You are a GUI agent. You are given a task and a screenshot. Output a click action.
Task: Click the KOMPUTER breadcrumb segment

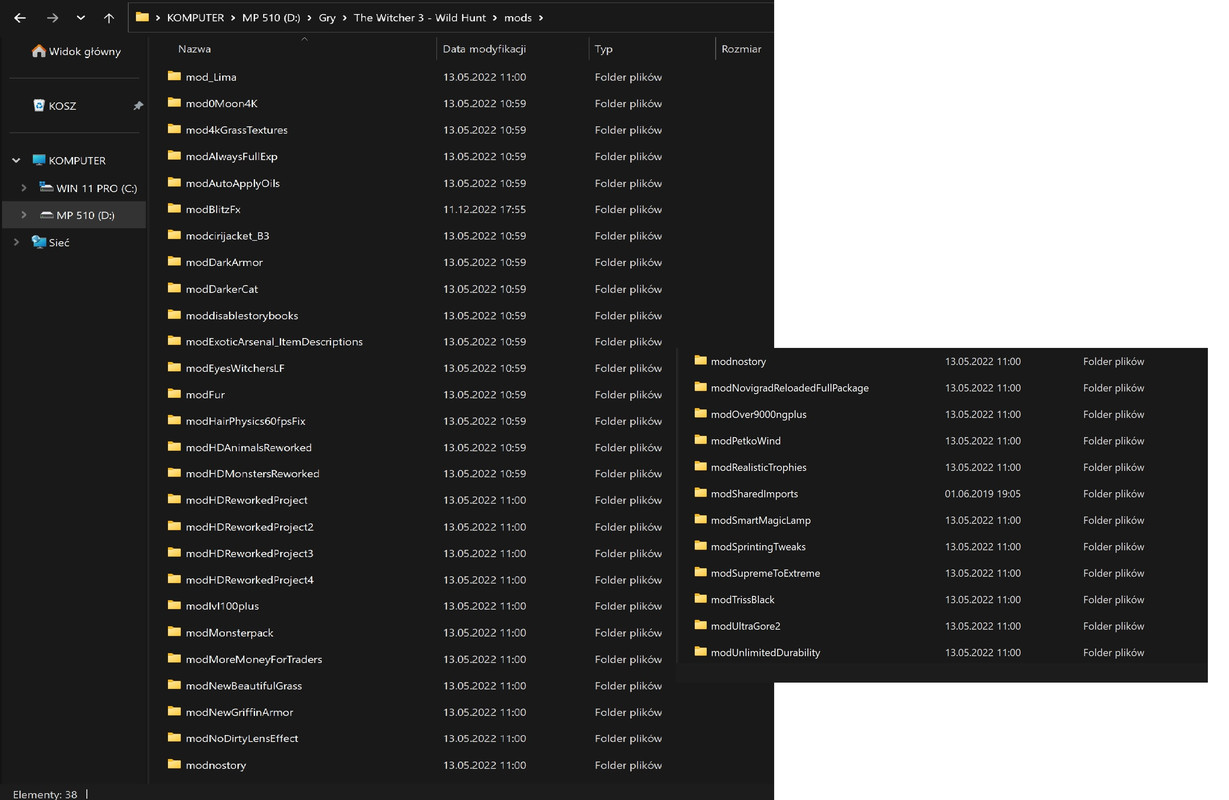195,18
